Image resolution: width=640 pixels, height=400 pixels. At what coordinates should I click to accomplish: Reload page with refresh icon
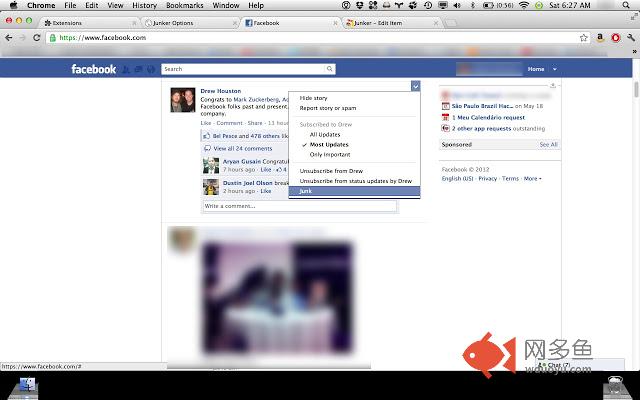(x=38, y=38)
